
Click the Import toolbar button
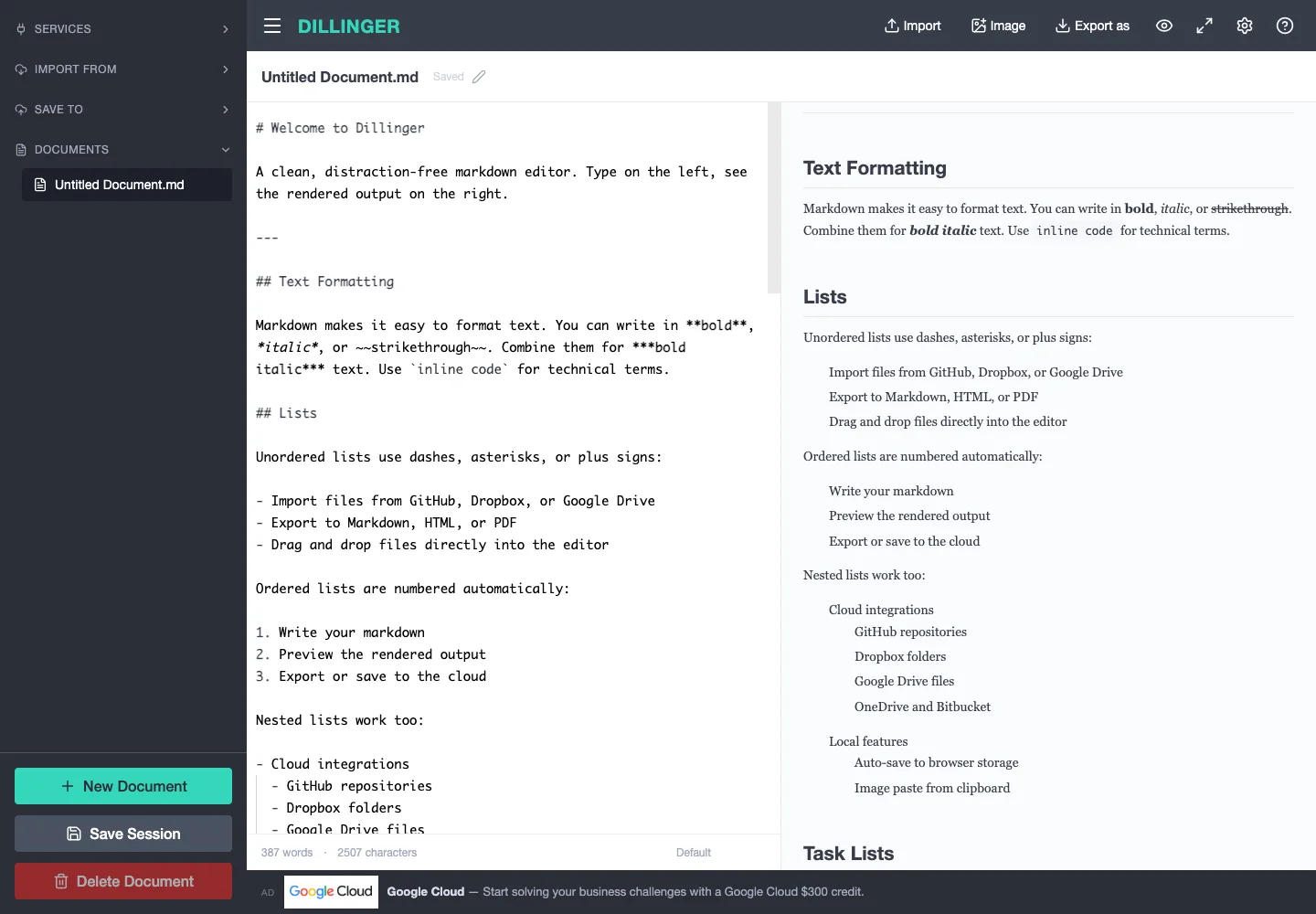click(x=912, y=26)
